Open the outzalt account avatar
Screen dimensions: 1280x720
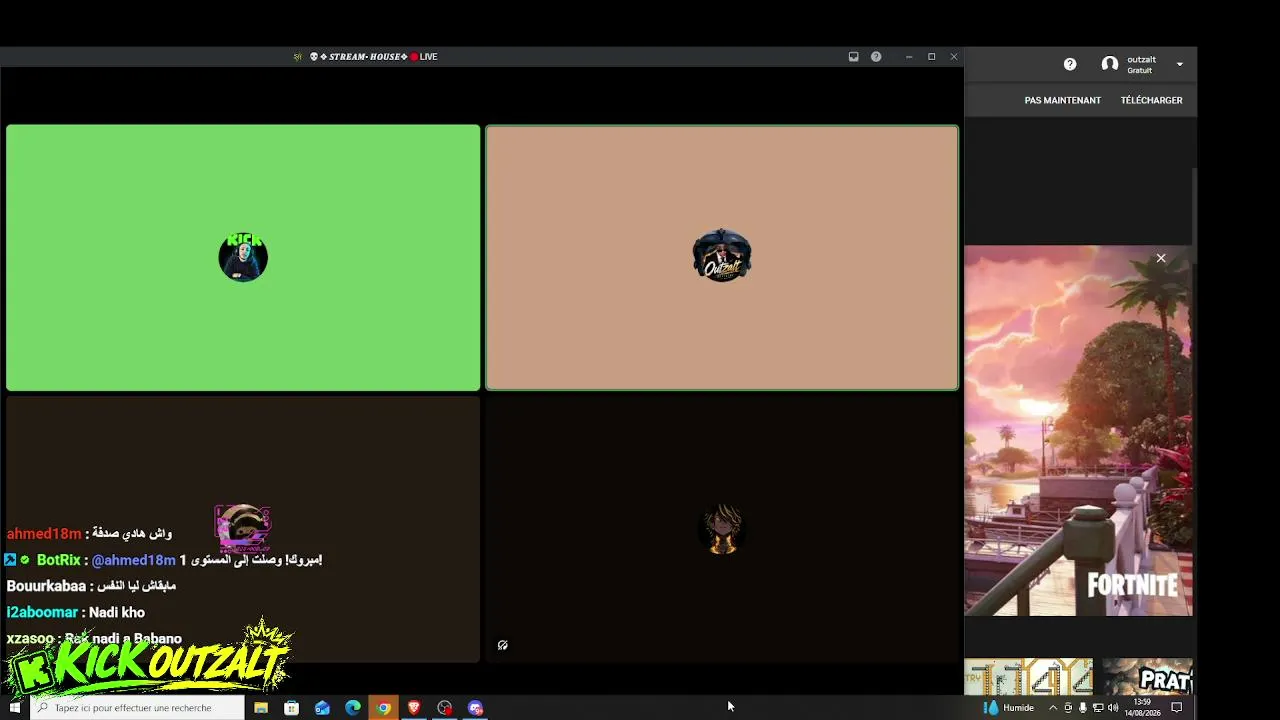pos(1110,64)
